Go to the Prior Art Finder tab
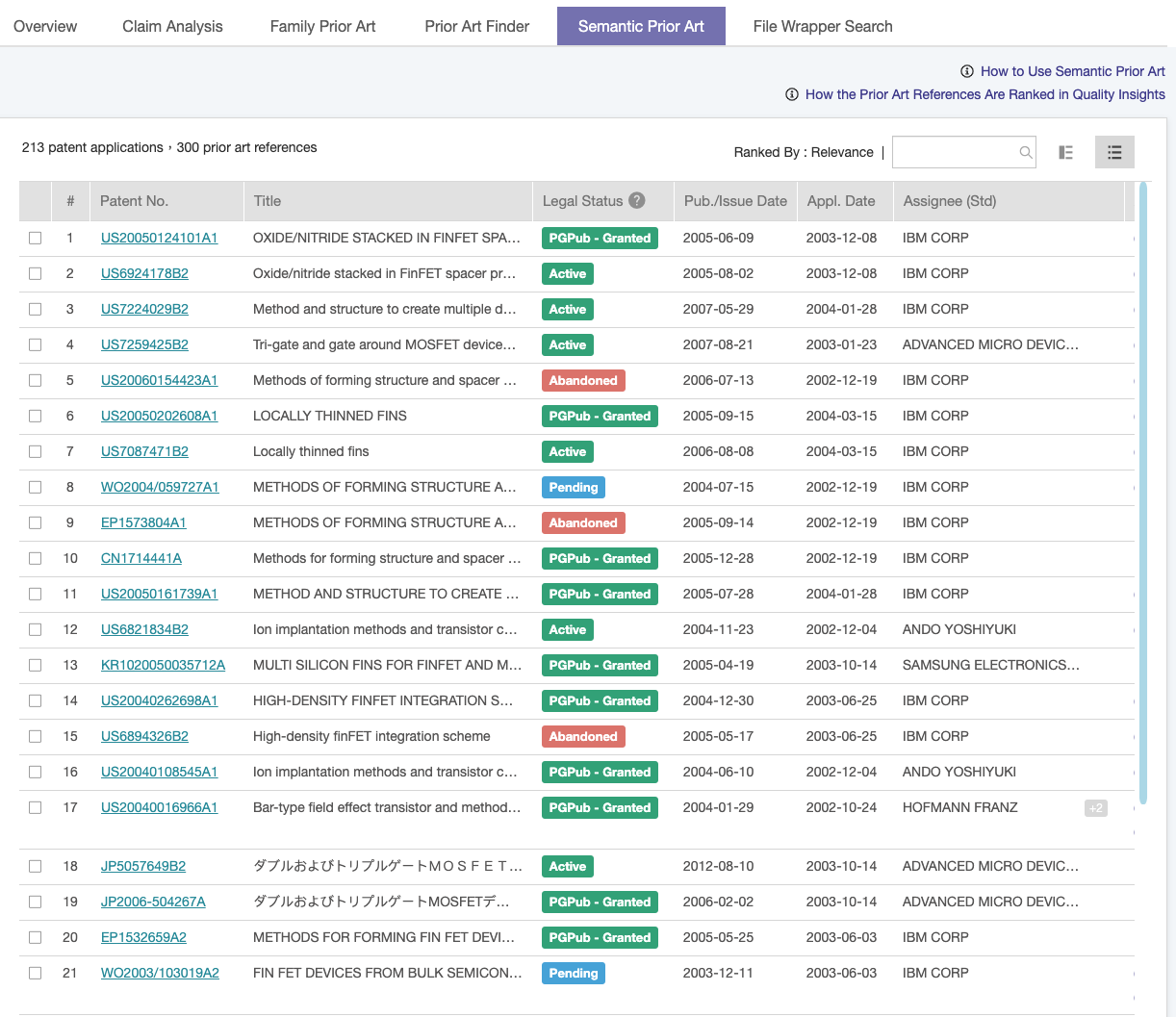The image size is (1176, 1017). click(477, 26)
